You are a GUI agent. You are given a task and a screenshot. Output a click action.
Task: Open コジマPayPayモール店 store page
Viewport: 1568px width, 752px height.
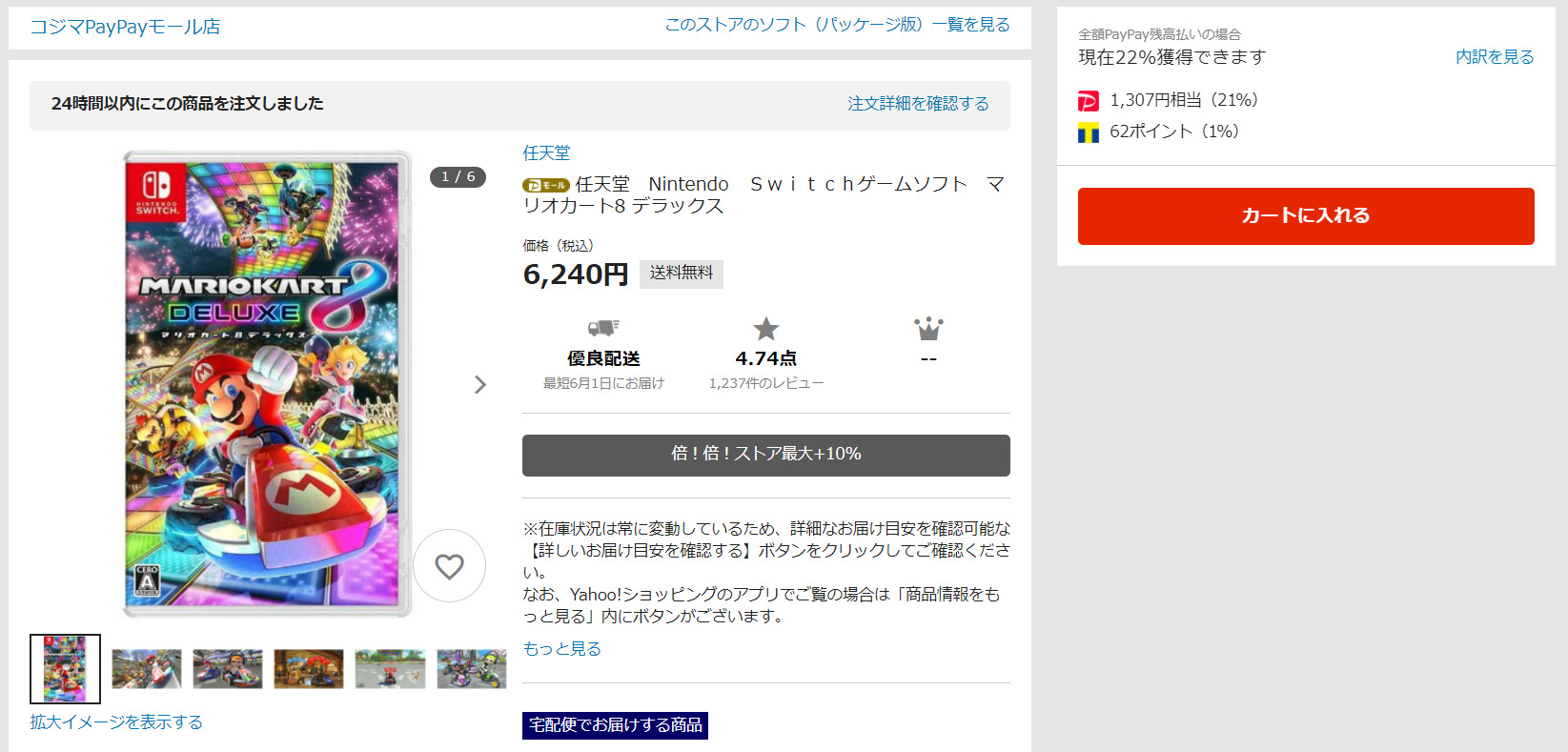tap(125, 27)
